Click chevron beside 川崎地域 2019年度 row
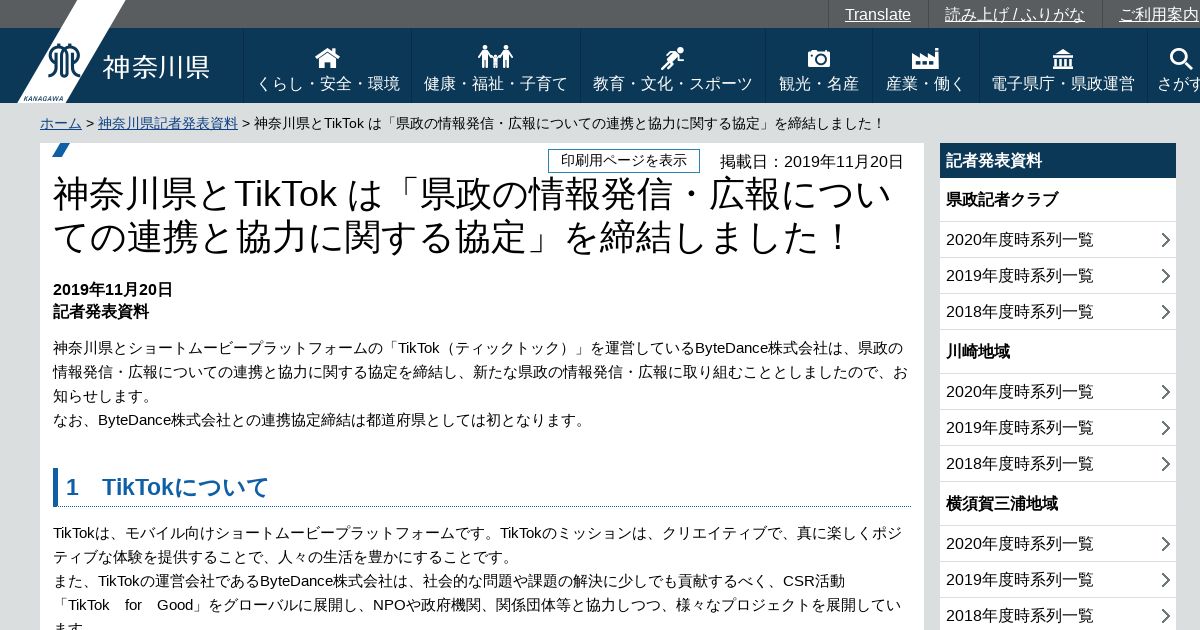 (x=1165, y=428)
